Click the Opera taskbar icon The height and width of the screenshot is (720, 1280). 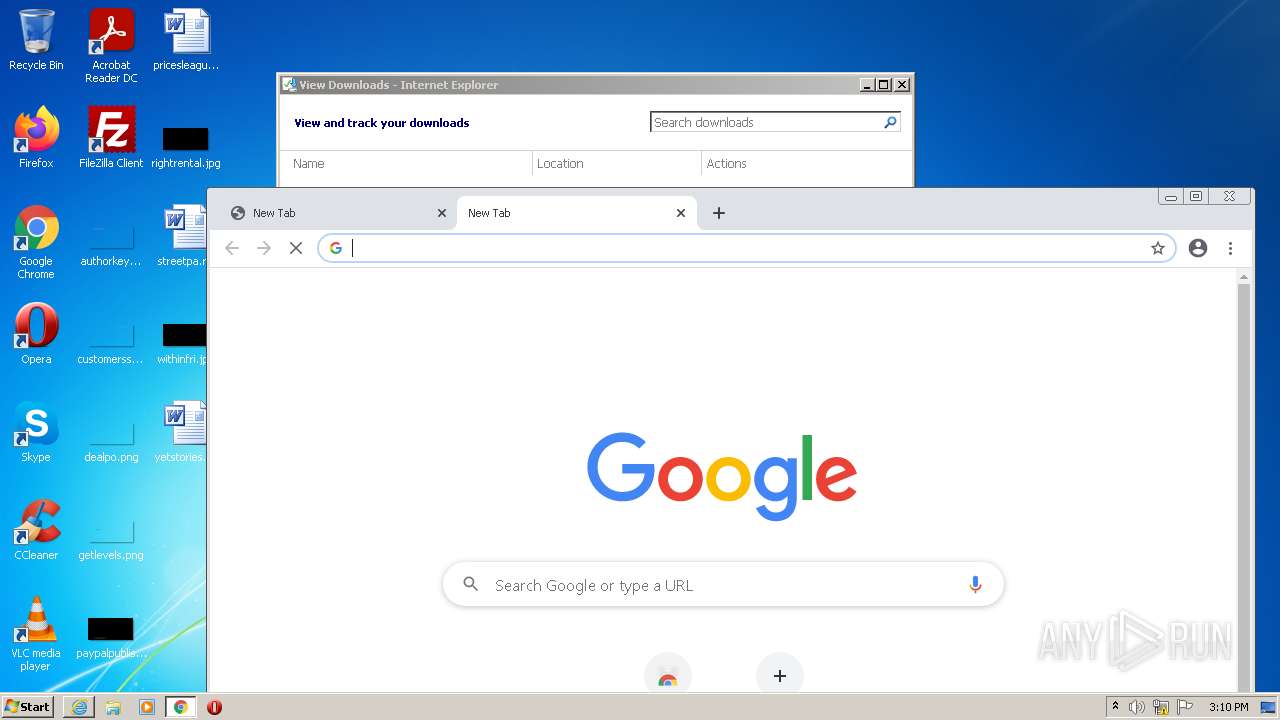tap(214, 707)
